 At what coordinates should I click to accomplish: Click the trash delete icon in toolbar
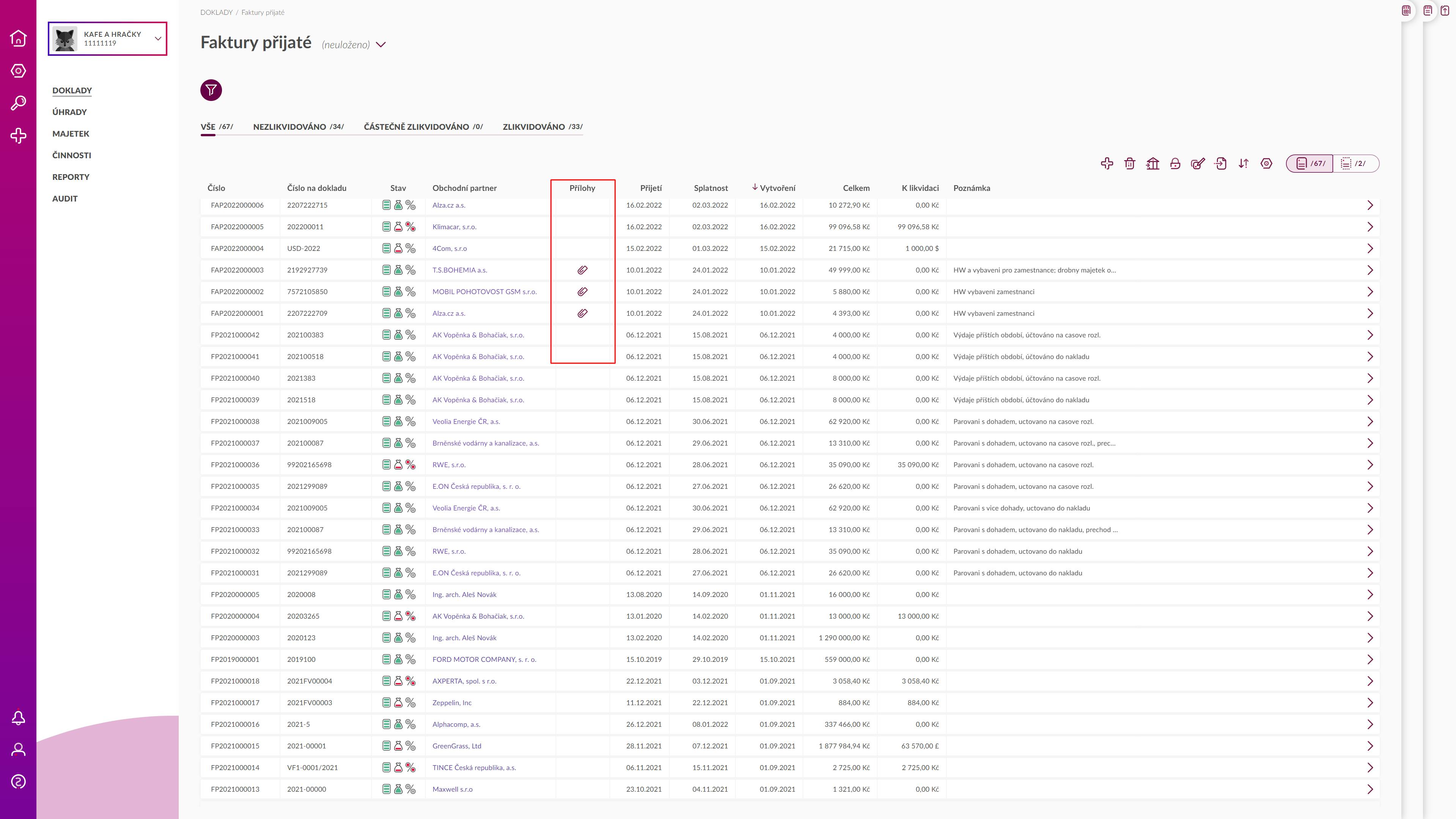click(x=1129, y=163)
